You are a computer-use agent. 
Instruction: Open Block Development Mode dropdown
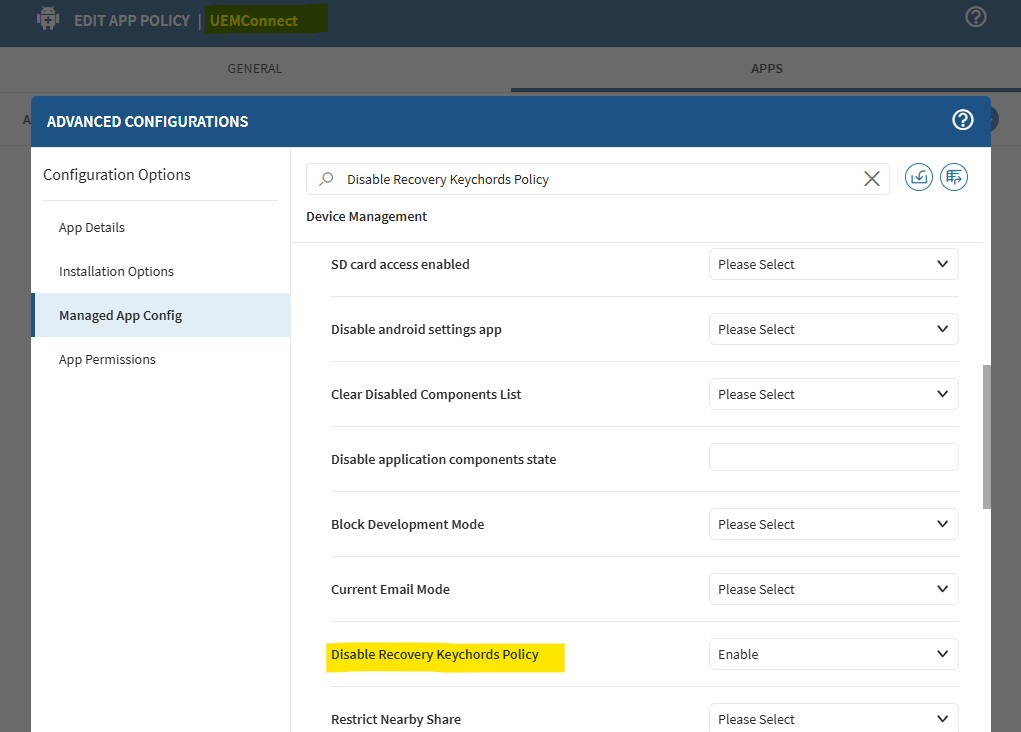tap(833, 524)
